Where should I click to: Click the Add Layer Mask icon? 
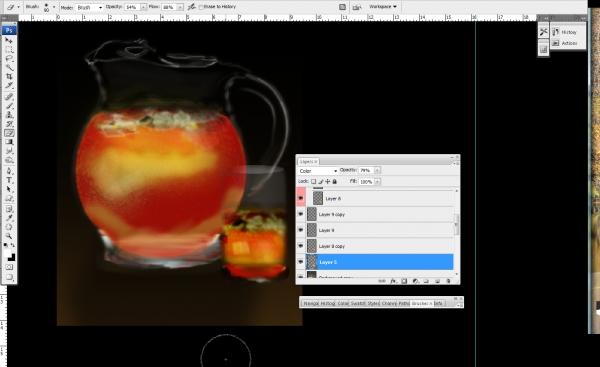404,281
